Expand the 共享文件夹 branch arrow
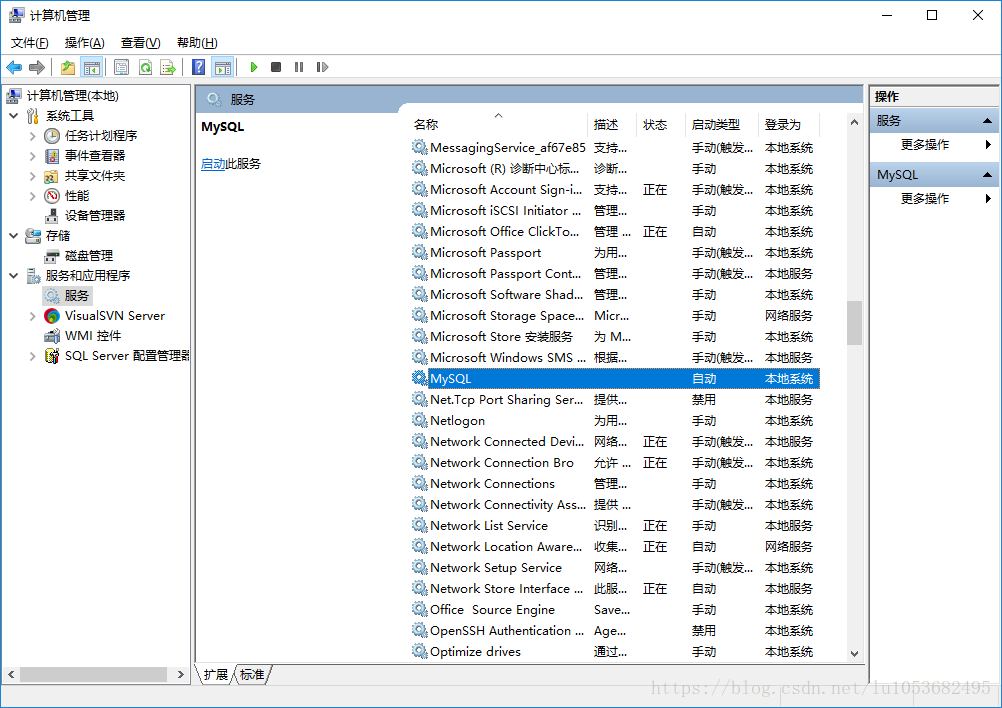Viewport: 1002px width, 708px height. [33, 176]
